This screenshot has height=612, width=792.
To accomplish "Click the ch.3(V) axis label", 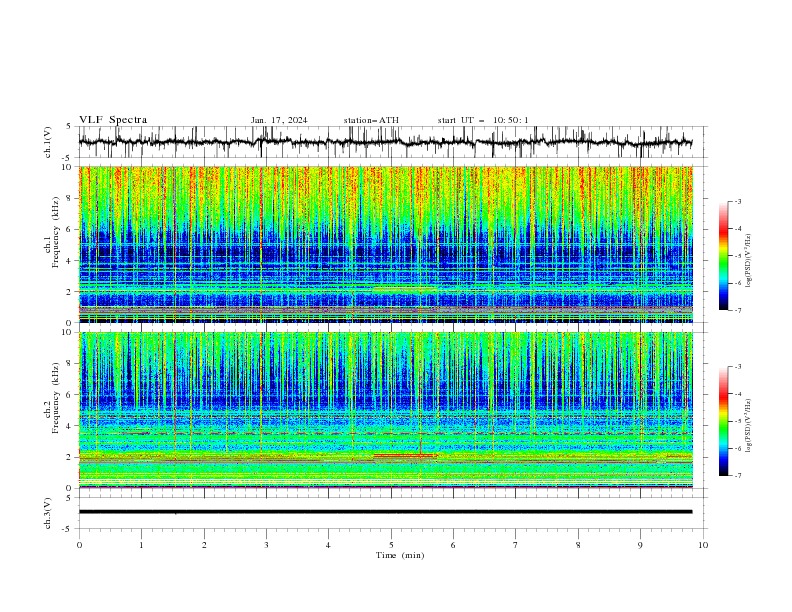I will (x=48, y=513).
